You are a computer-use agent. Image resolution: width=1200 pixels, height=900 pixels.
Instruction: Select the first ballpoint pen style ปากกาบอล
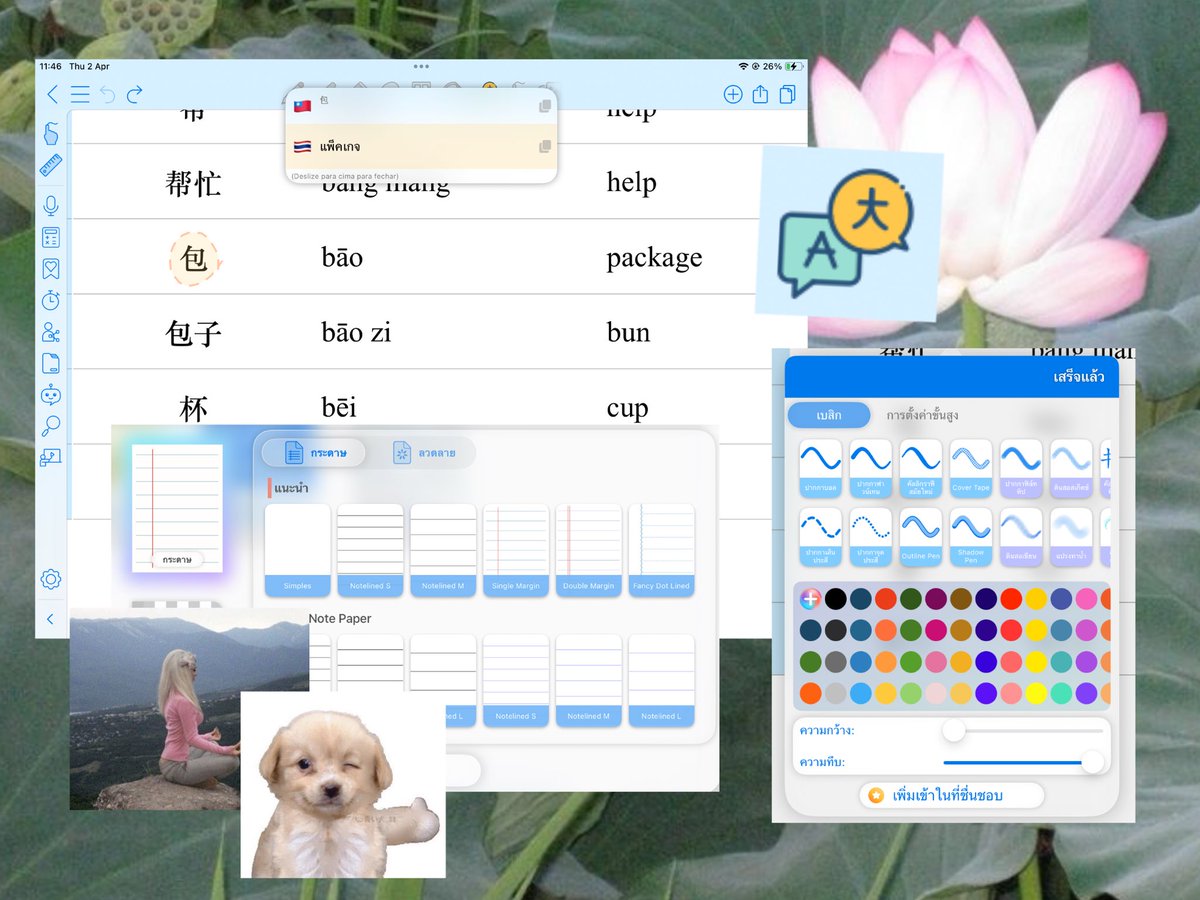[x=821, y=468]
